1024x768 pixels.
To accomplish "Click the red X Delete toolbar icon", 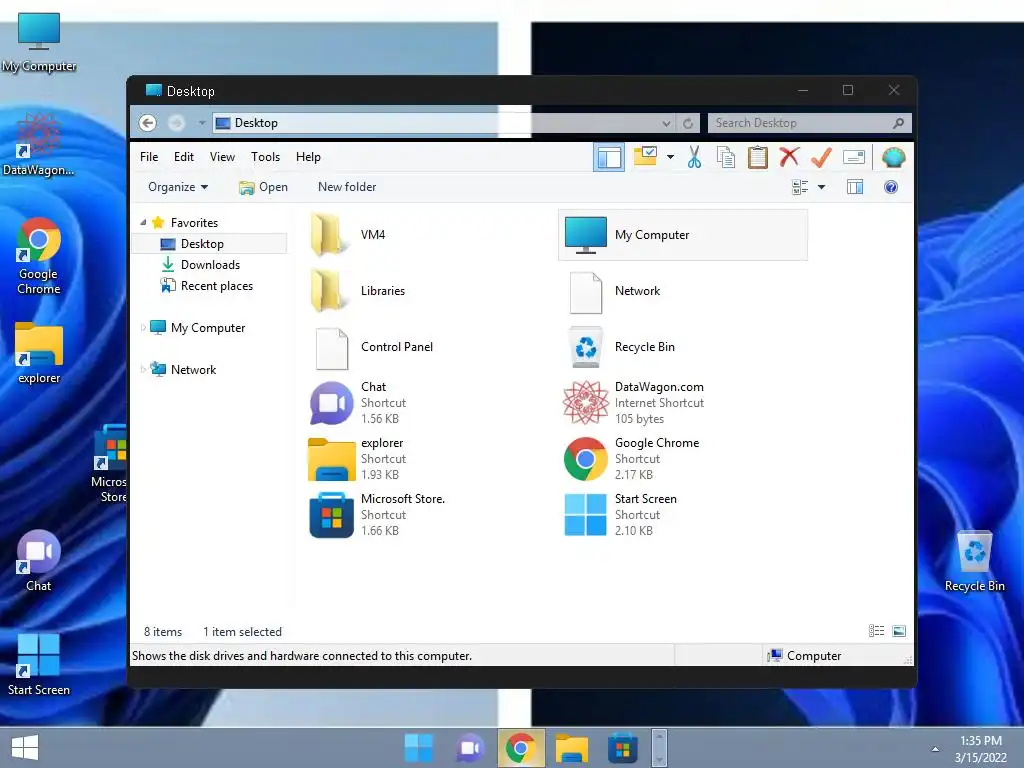I will (789, 157).
